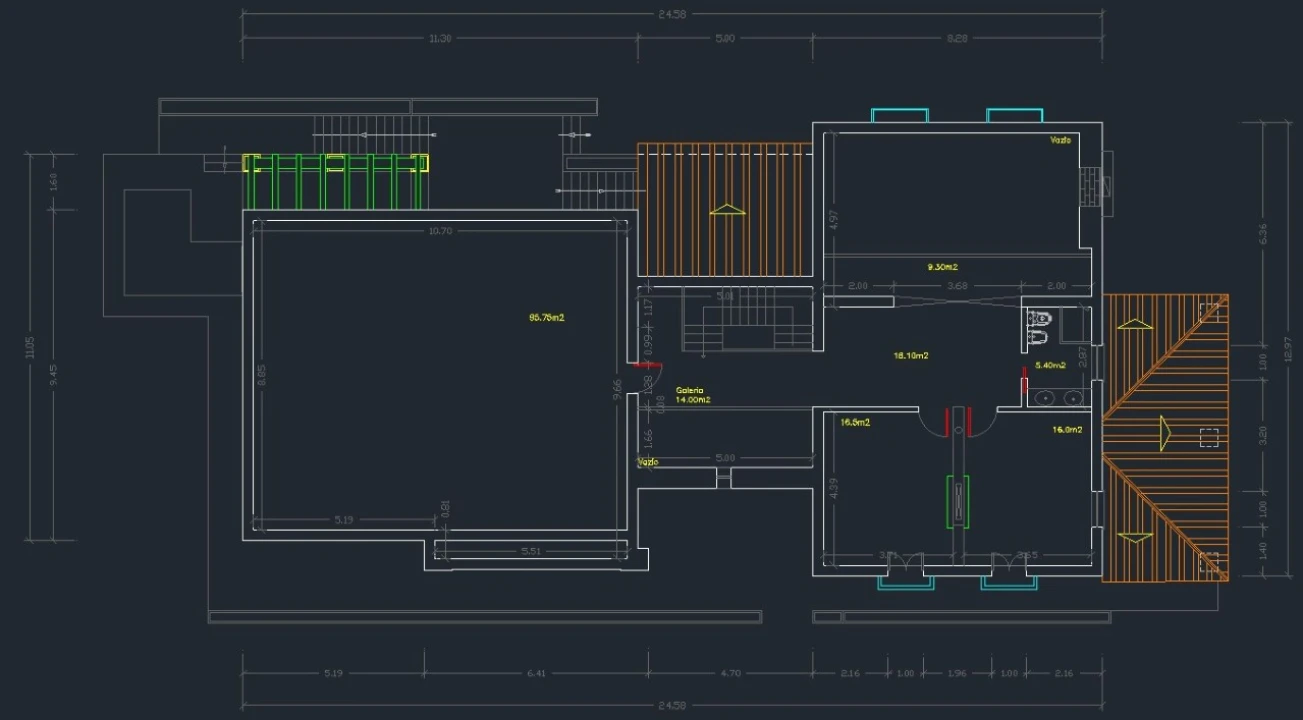Click the yellow roof slope arrow above staircase
Image resolution: width=1303 pixels, height=720 pixels.
727,210
